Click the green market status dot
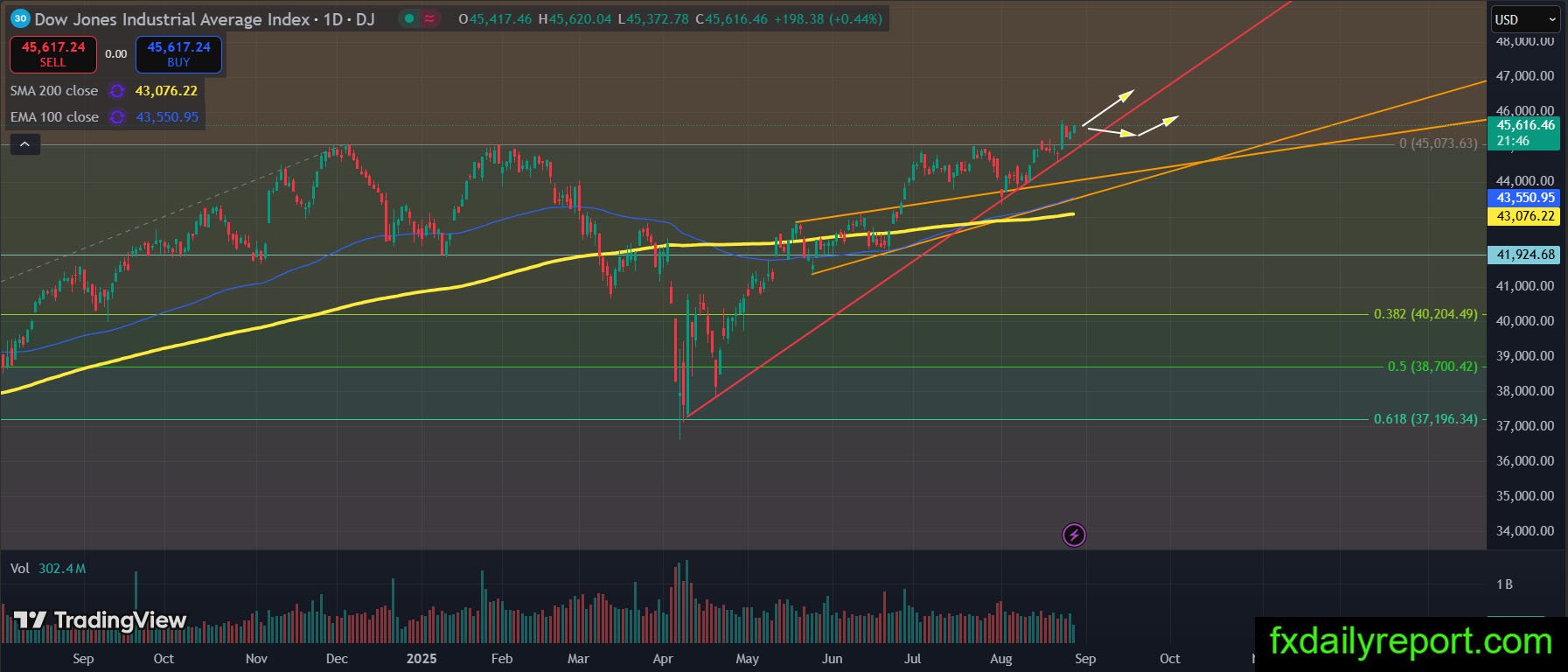 (x=409, y=18)
